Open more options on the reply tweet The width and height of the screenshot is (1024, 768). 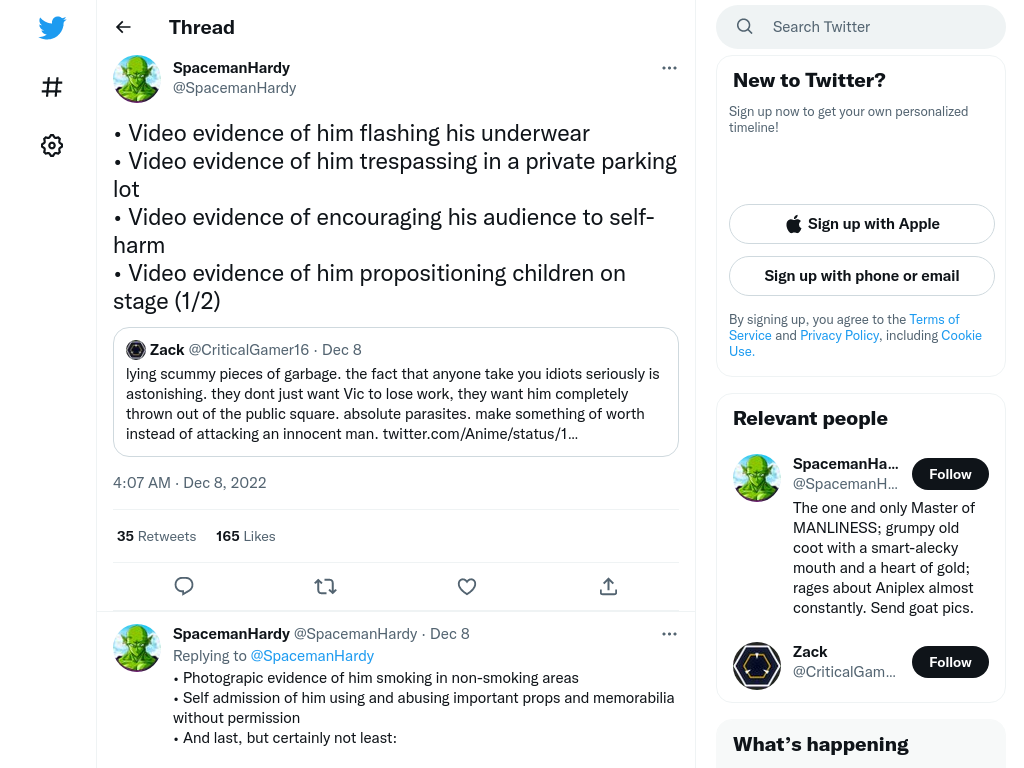[669, 633]
